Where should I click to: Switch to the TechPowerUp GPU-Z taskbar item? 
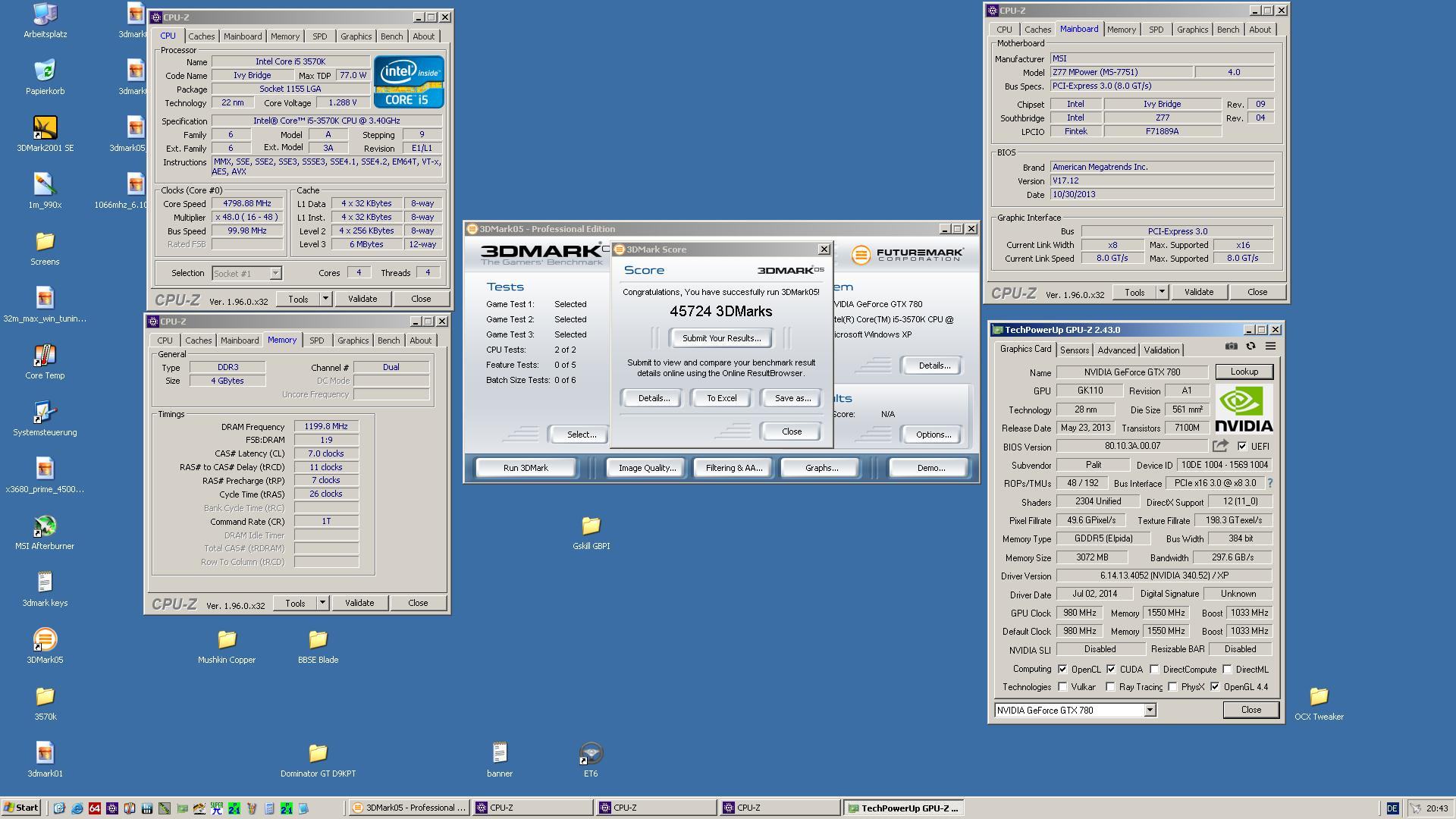(905, 808)
